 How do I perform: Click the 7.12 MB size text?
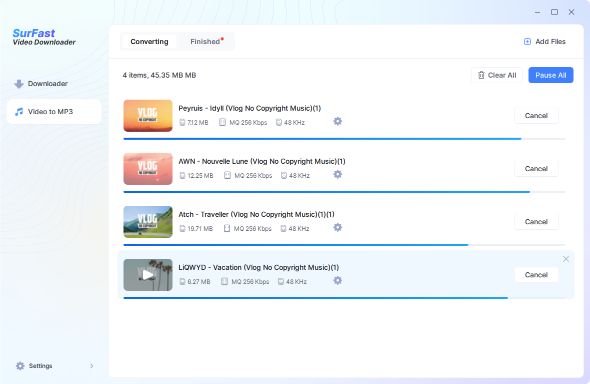(x=198, y=123)
